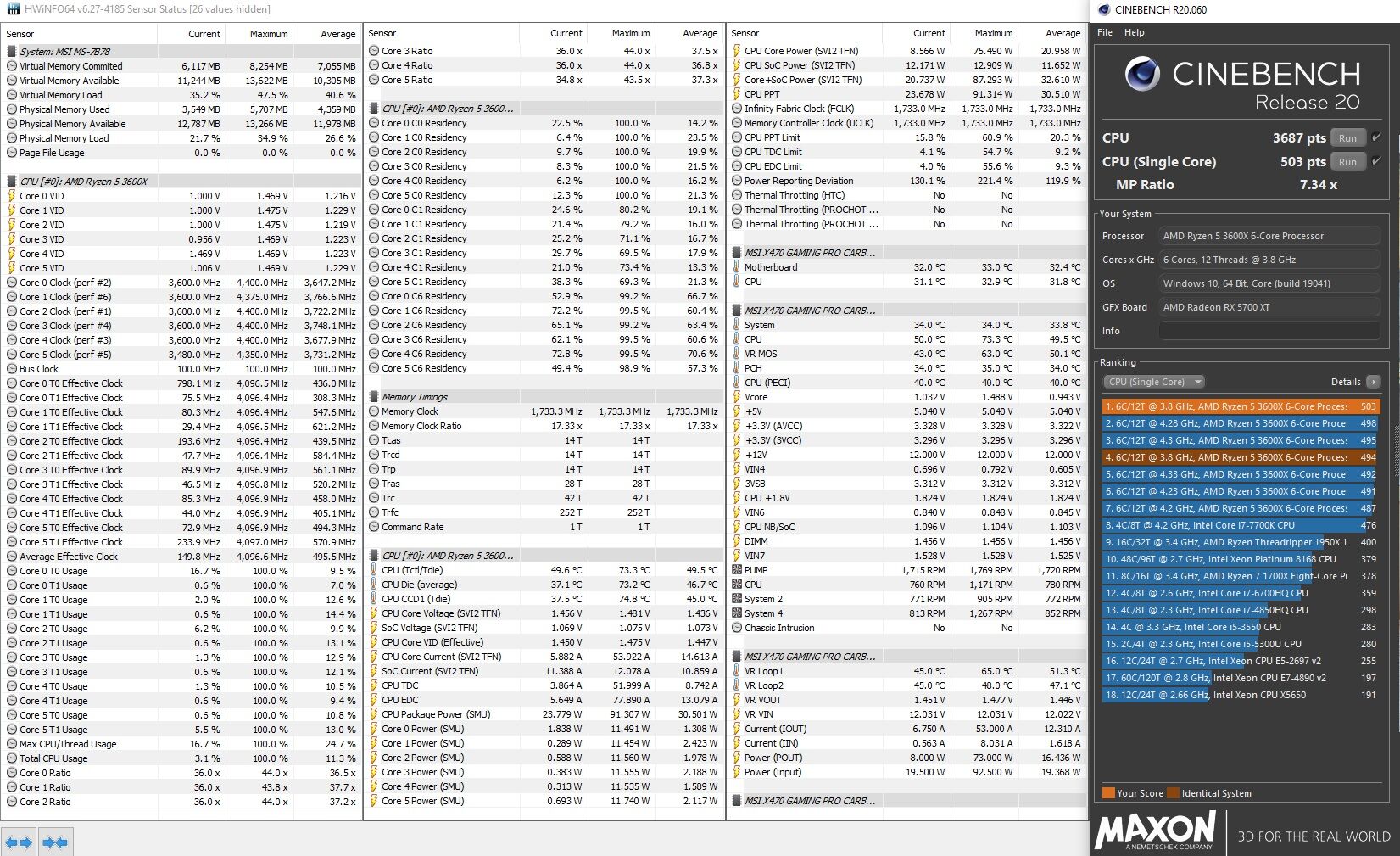1400x856 pixels.
Task: Click the Cinebench logo sphere icon
Action: (x=1142, y=75)
